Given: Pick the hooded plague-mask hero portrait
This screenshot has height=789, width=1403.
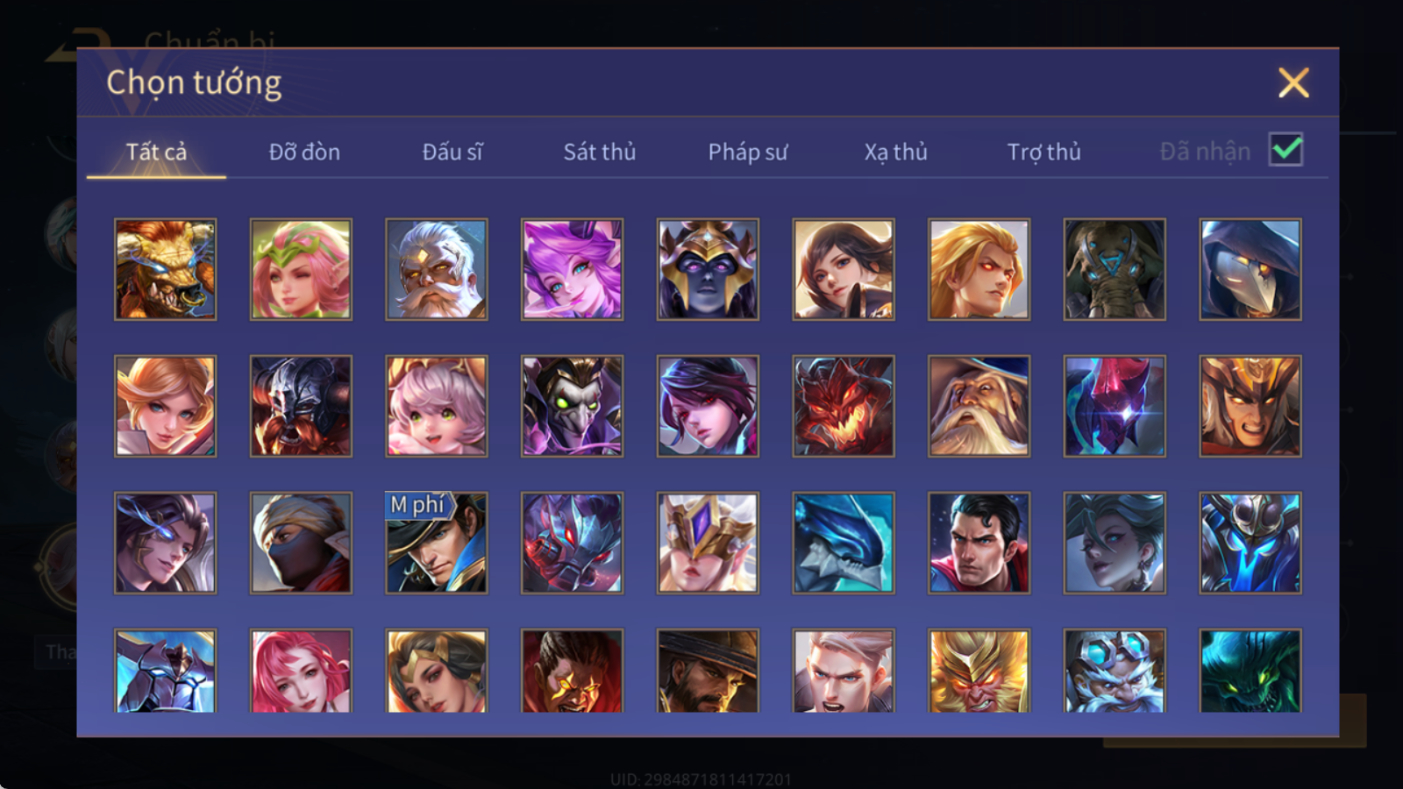Looking at the screenshot, I should click(1250, 270).
